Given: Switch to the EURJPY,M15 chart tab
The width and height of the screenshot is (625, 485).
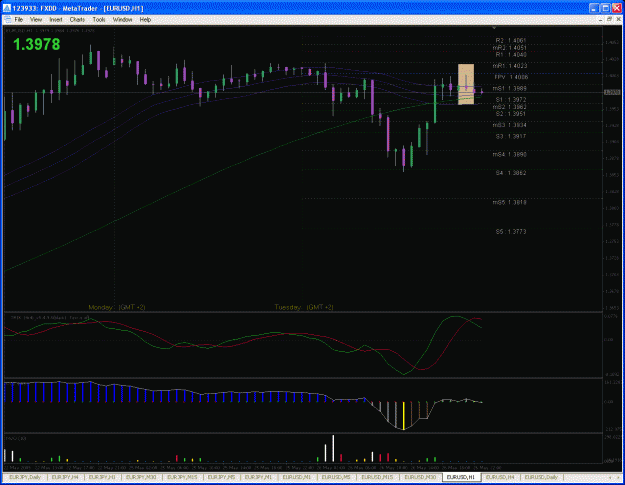Looking at the screenshot, I should click(182, 477).
